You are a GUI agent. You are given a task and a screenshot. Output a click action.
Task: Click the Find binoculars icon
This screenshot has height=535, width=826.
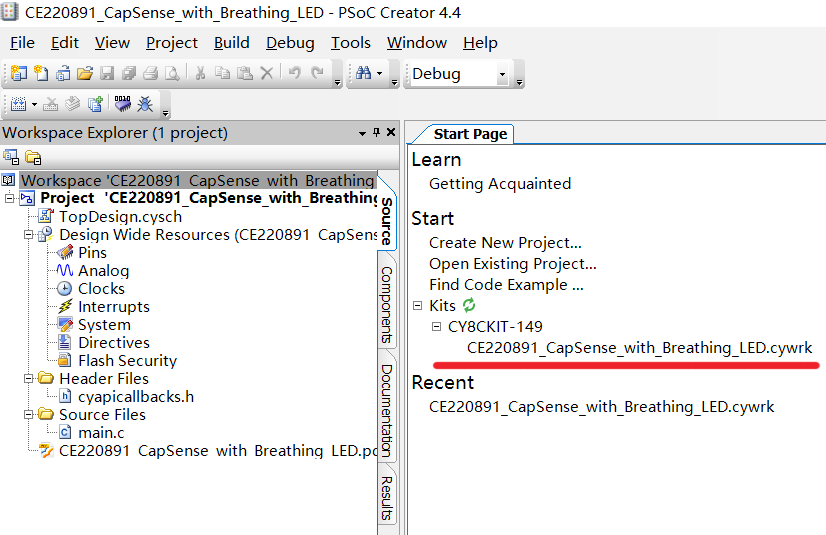coord(363,73)
